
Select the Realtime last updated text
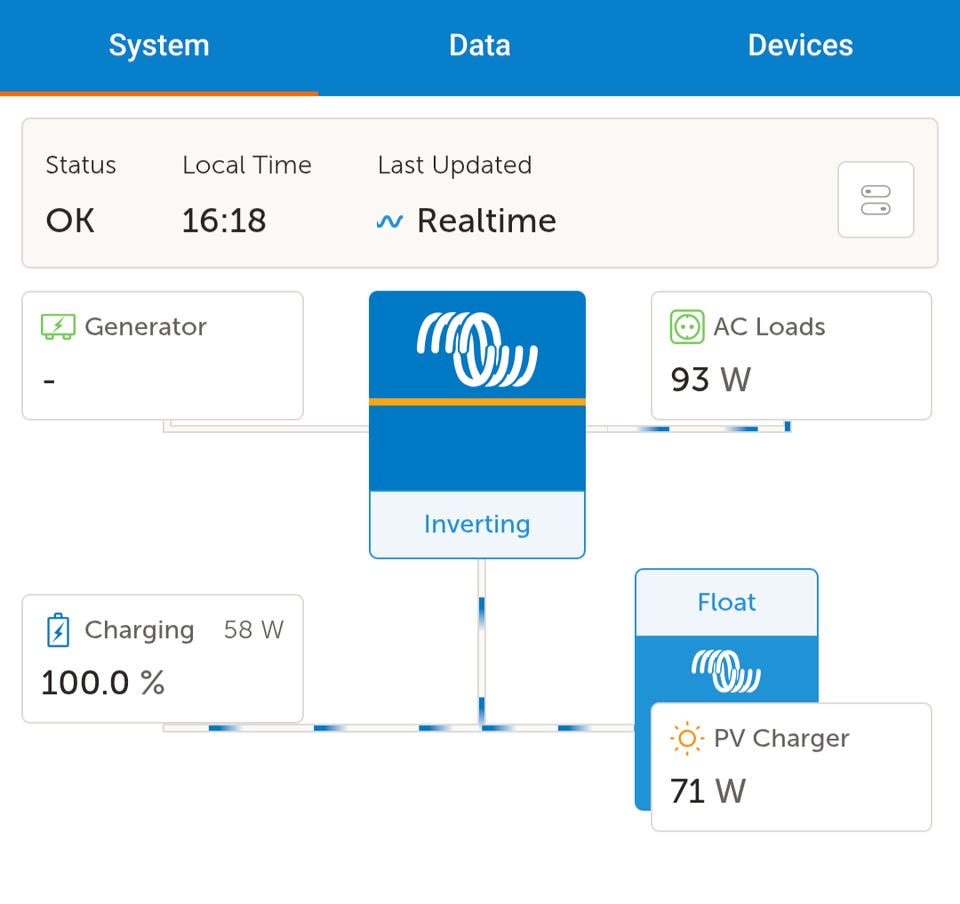pyautogui.click(x=487, y=221)
